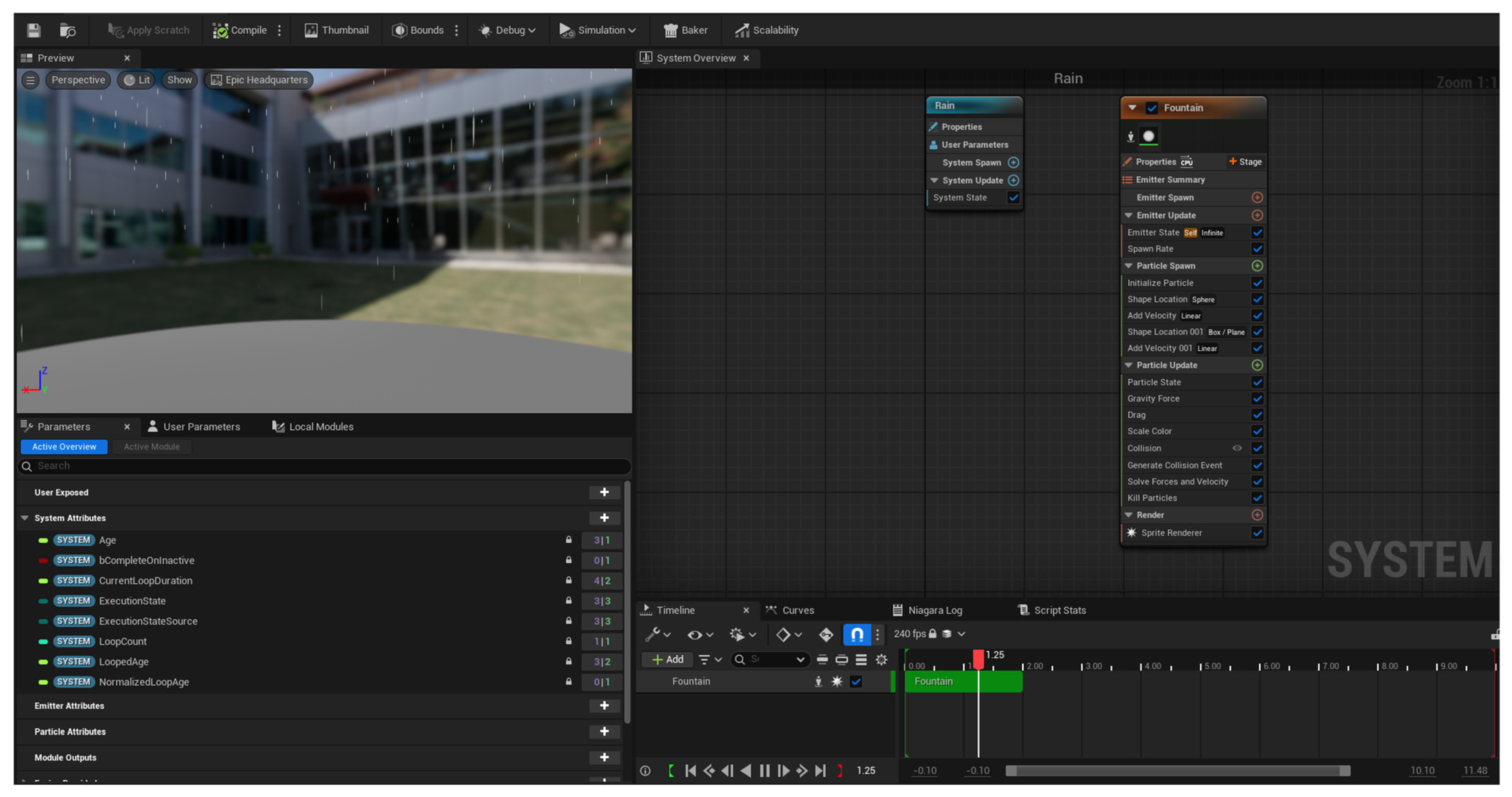Image resolution: width=1512 pixels, height=797 pixels.
Task: Toggle Collision module eye icon
Action: click(1237, 448)
